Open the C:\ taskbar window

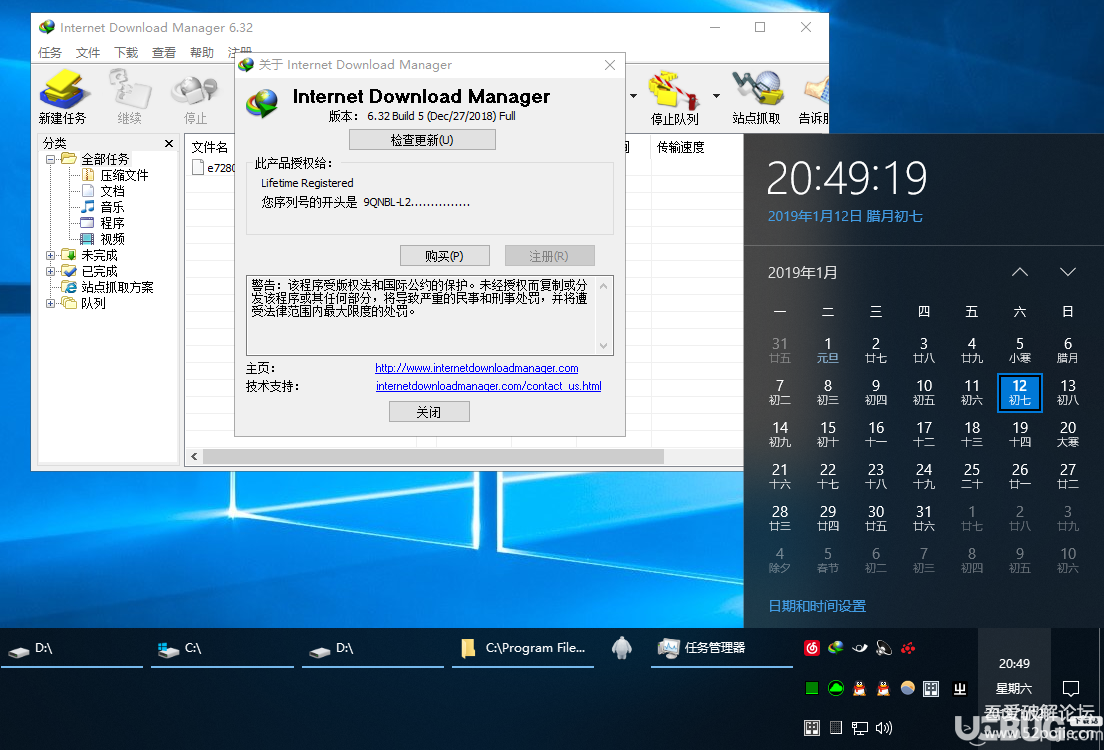[x=222, y=649]
